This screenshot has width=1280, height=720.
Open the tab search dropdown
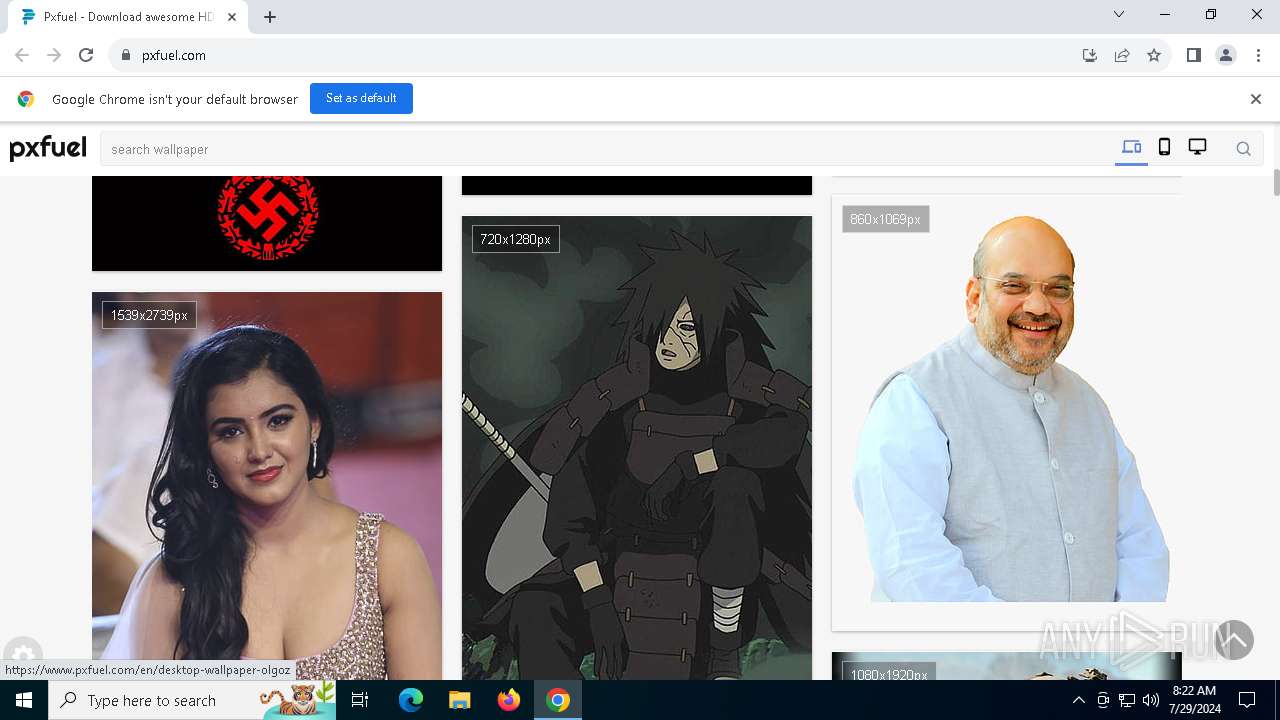[1119, 14]
